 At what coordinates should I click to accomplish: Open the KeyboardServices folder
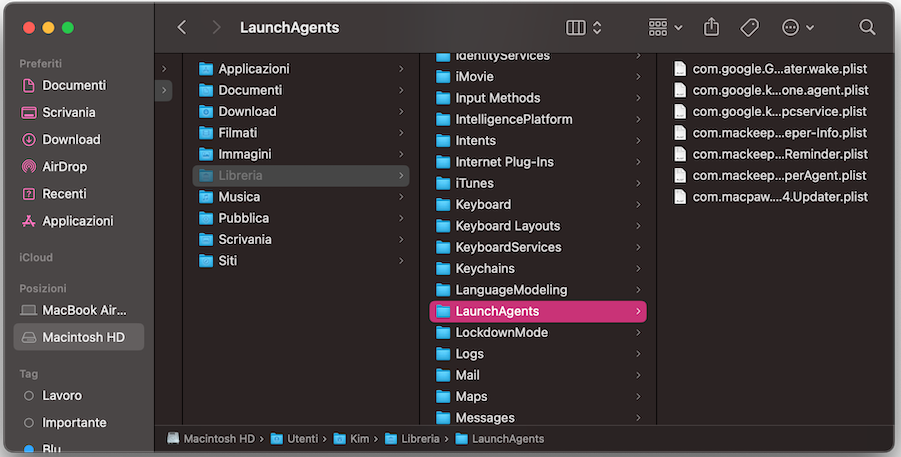pyautogui.click(x=538, y=247)
